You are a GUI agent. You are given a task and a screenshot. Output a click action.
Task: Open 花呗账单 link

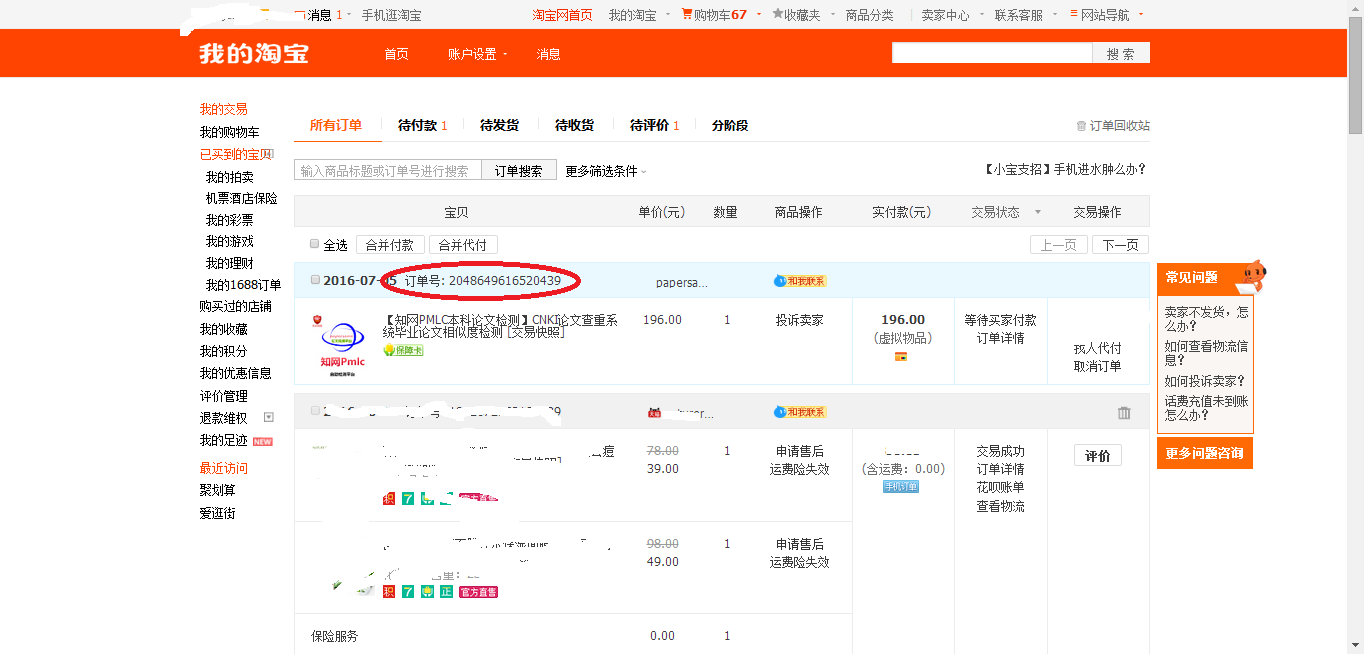pyautogui.click(x=1000, y=487)
